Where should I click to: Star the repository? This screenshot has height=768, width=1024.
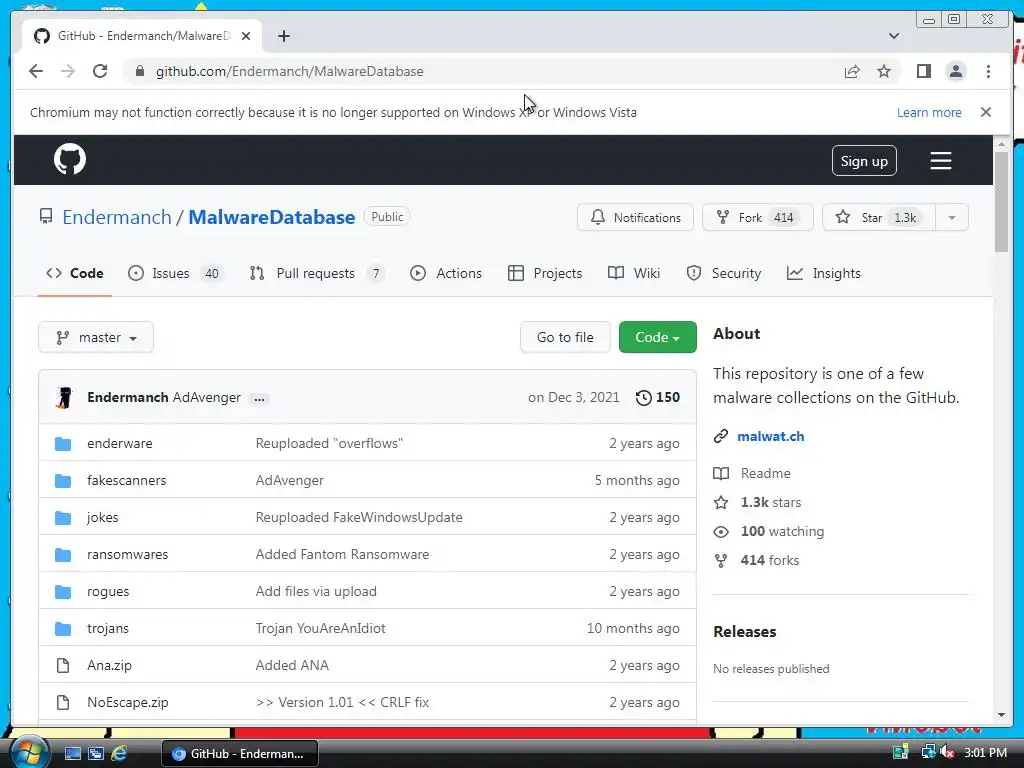(x=879, y=217)
